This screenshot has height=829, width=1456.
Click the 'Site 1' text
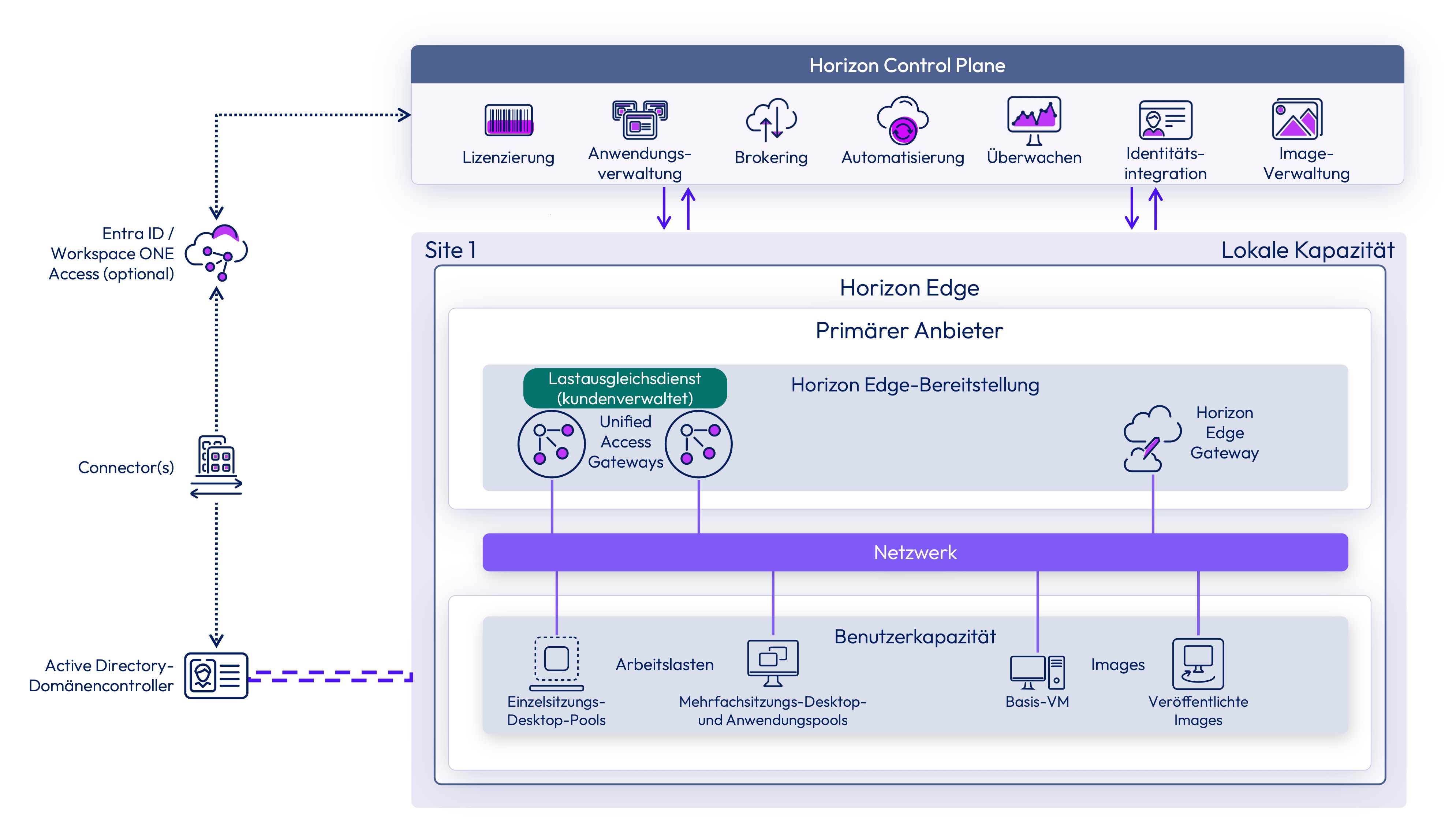click(450, 250)
